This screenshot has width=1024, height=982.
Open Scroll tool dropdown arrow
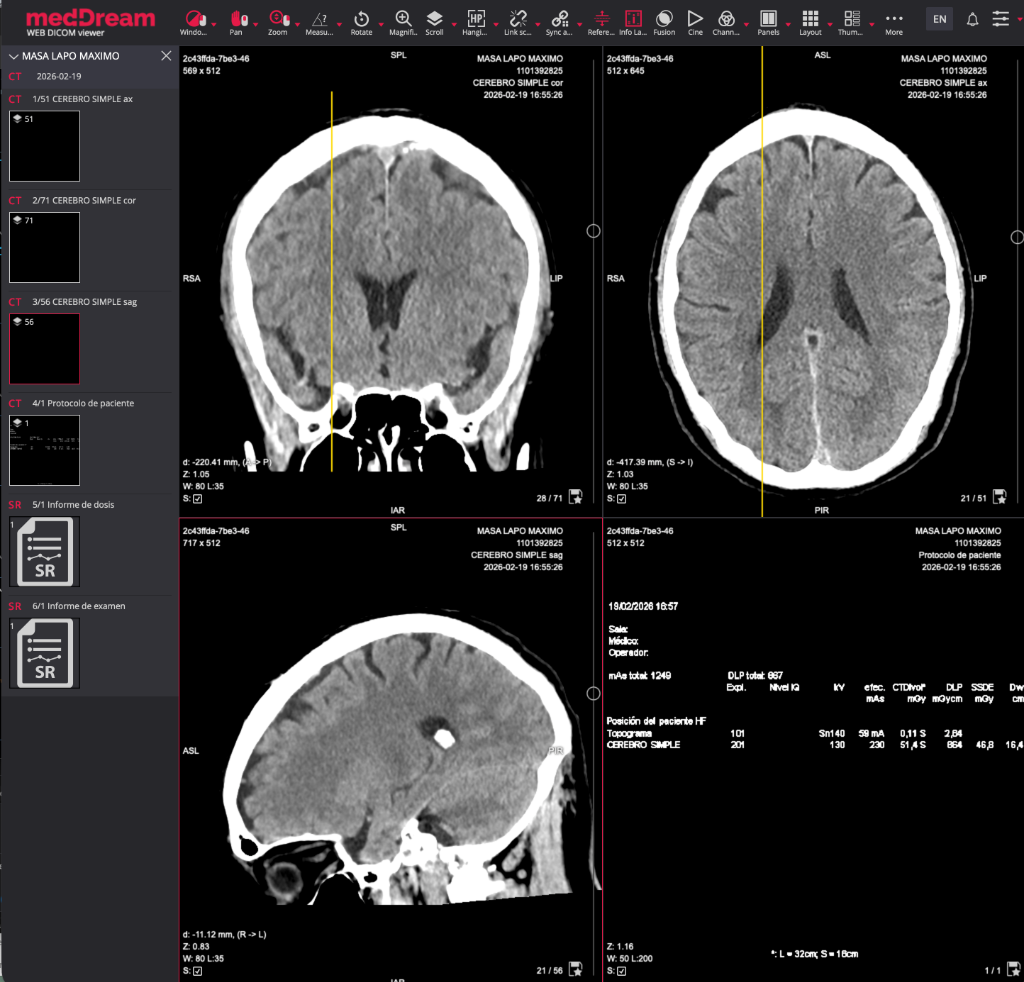pyautogui.click(x=454, y=25)
